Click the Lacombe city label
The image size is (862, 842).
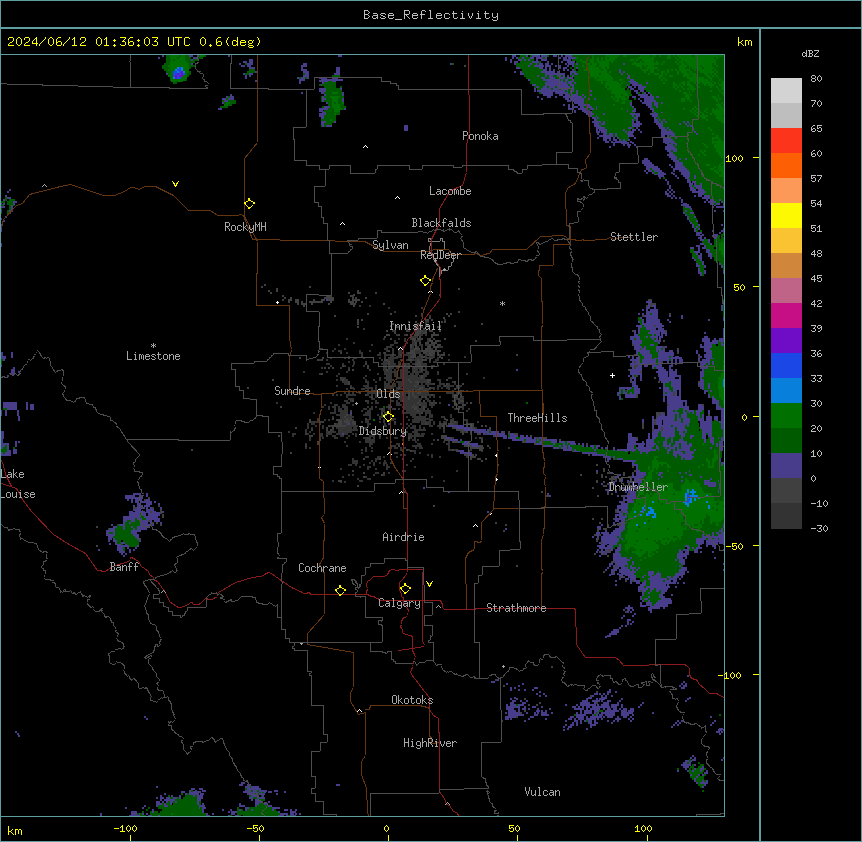[x=450, y=191]
